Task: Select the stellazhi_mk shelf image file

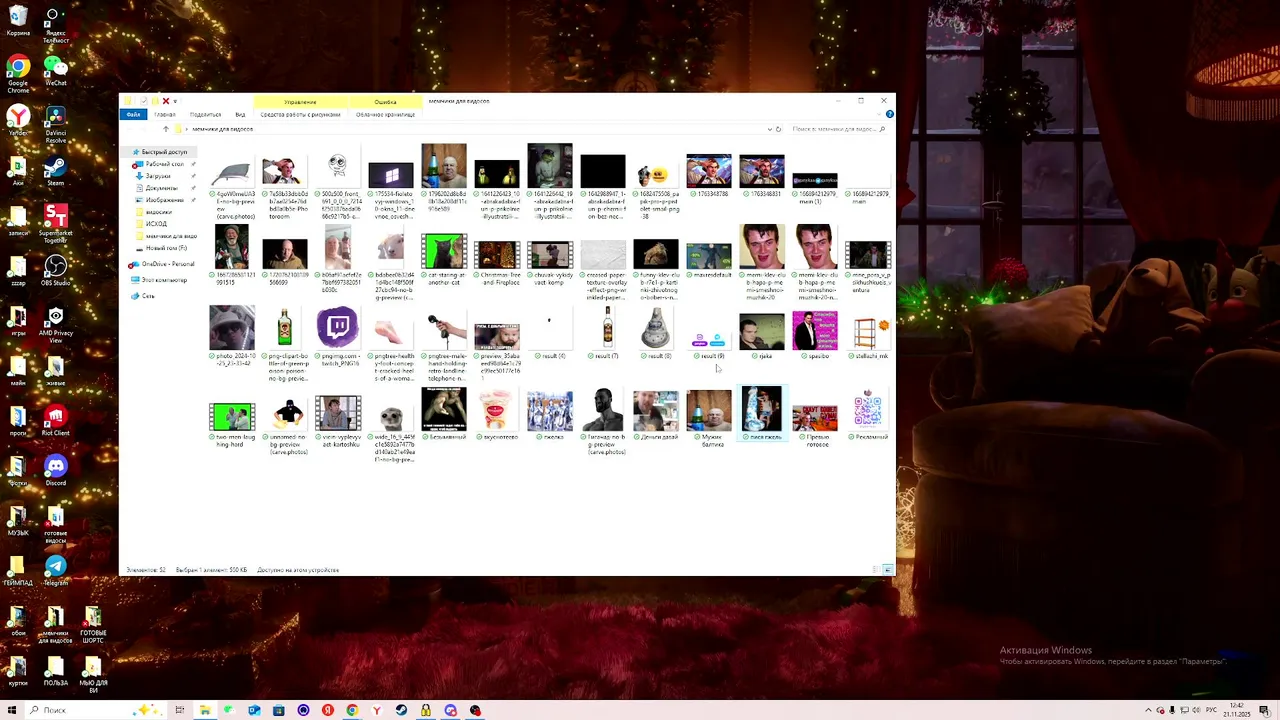Action: pos(868,335)
